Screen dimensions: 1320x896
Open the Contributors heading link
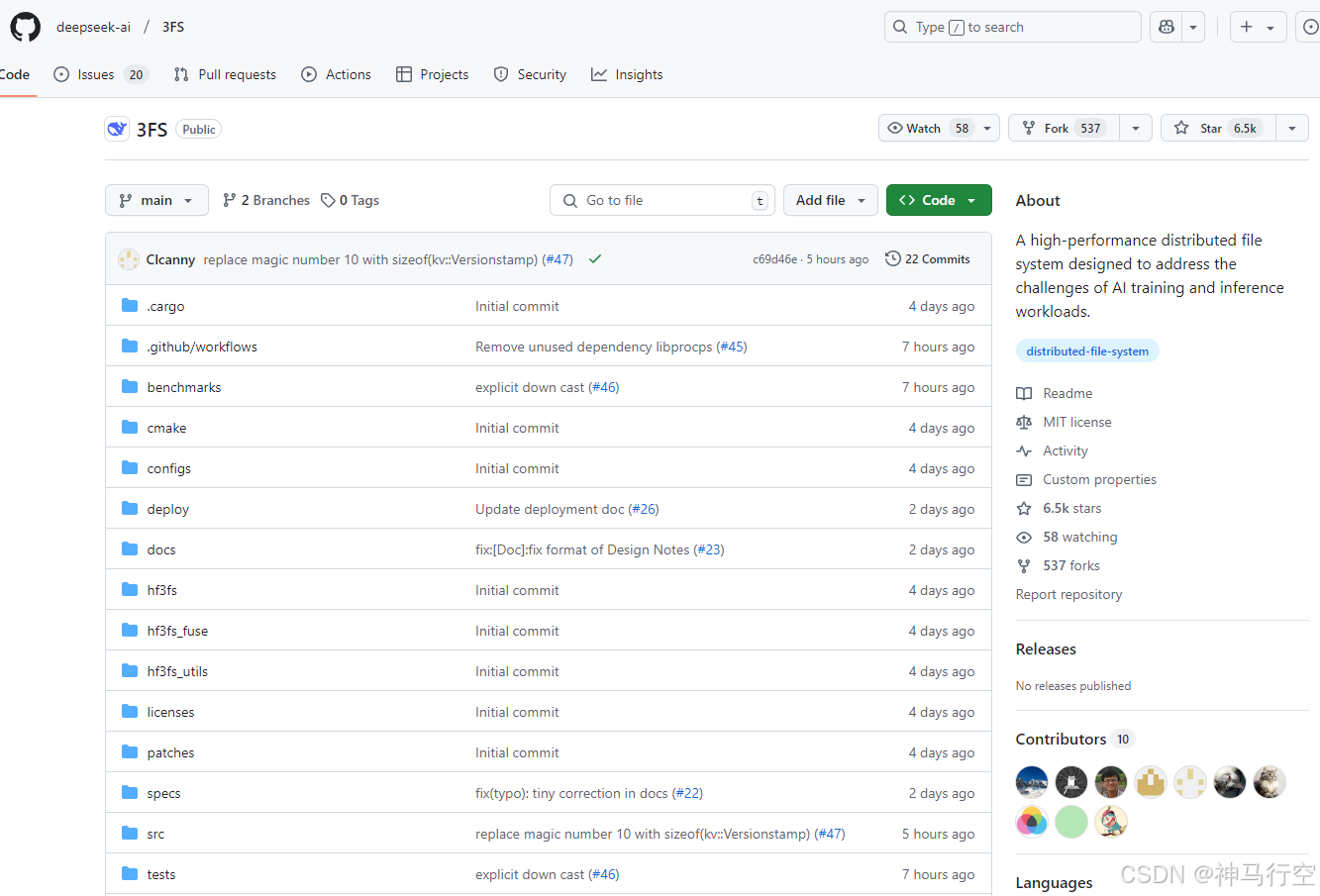point(1061,740)
